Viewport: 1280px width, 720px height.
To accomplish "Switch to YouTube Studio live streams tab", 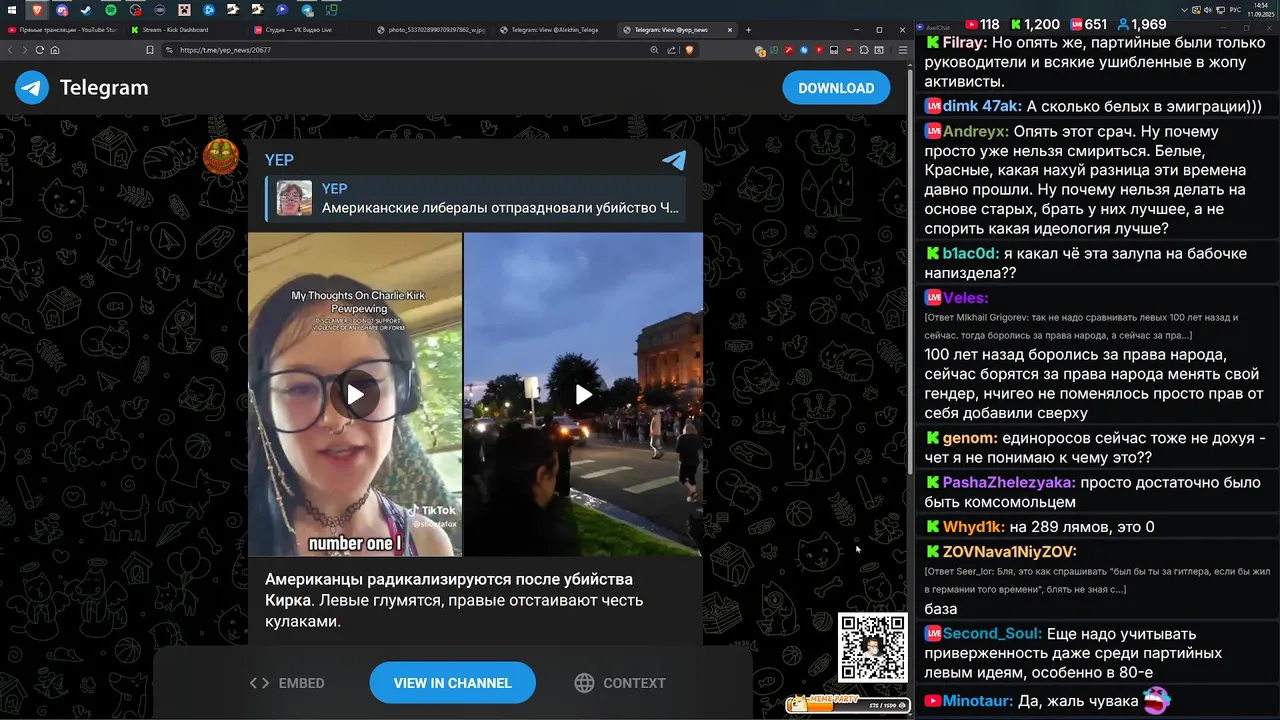I will (62, 30).
